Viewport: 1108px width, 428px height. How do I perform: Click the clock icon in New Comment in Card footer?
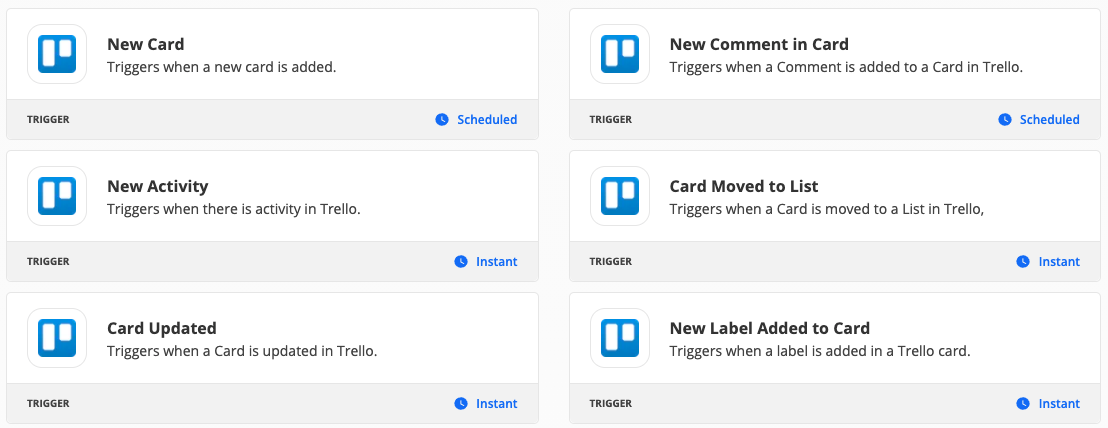click(x=1004, y=120)
